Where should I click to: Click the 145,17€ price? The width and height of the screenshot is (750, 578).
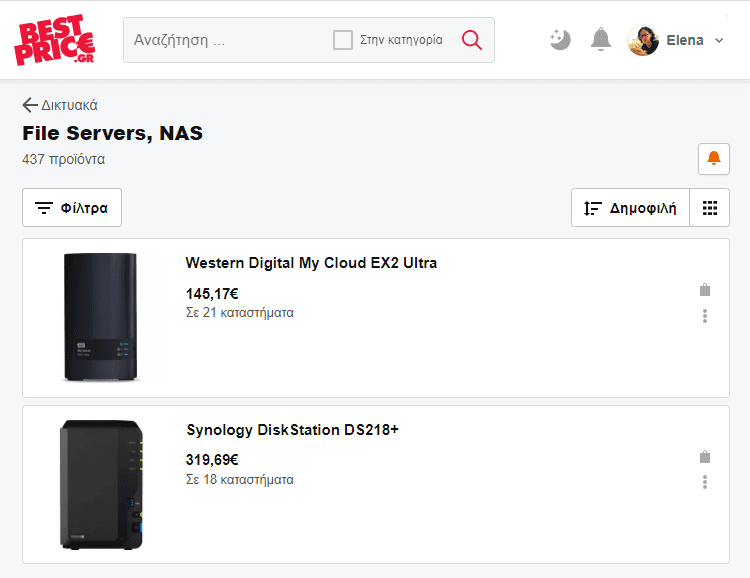point(212,293)
